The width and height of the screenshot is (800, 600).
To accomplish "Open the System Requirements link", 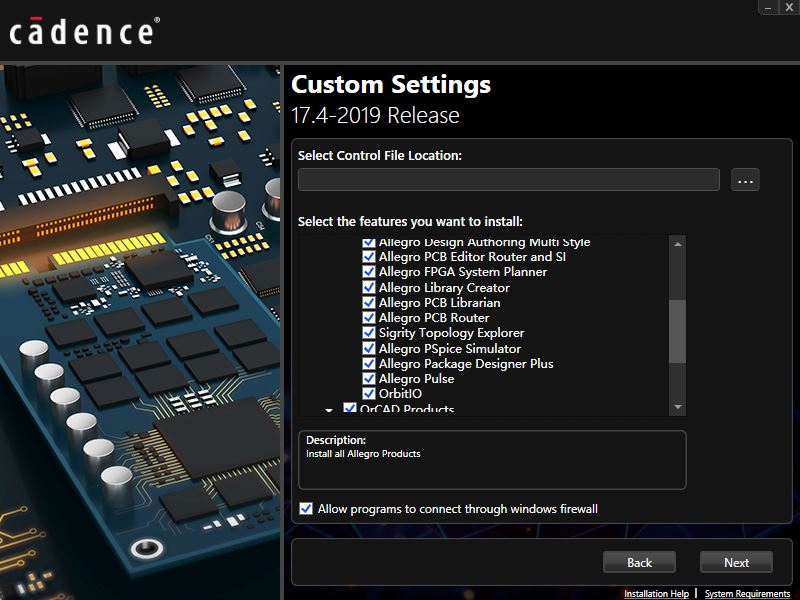I will [747, 594].
